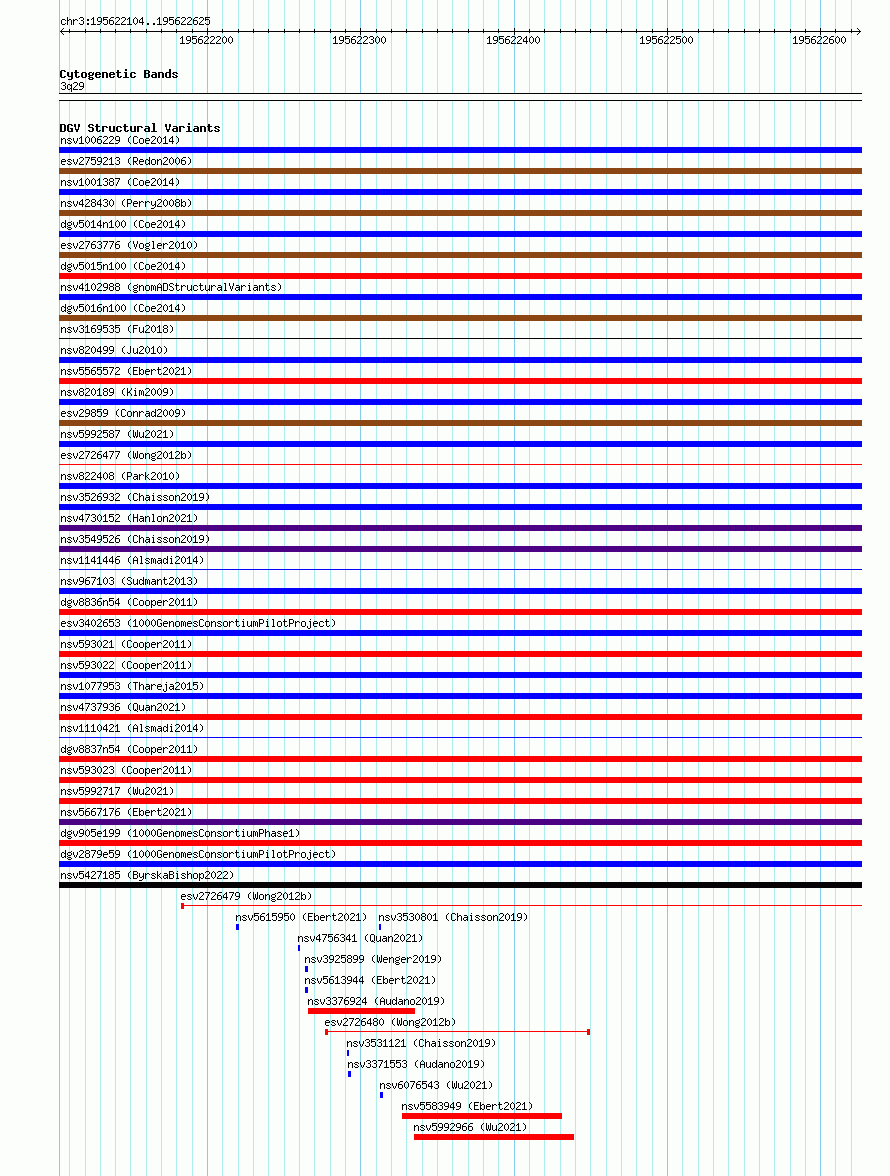Open nsv3371553 (Audano2019) variant

click(x=416, y=1064)
